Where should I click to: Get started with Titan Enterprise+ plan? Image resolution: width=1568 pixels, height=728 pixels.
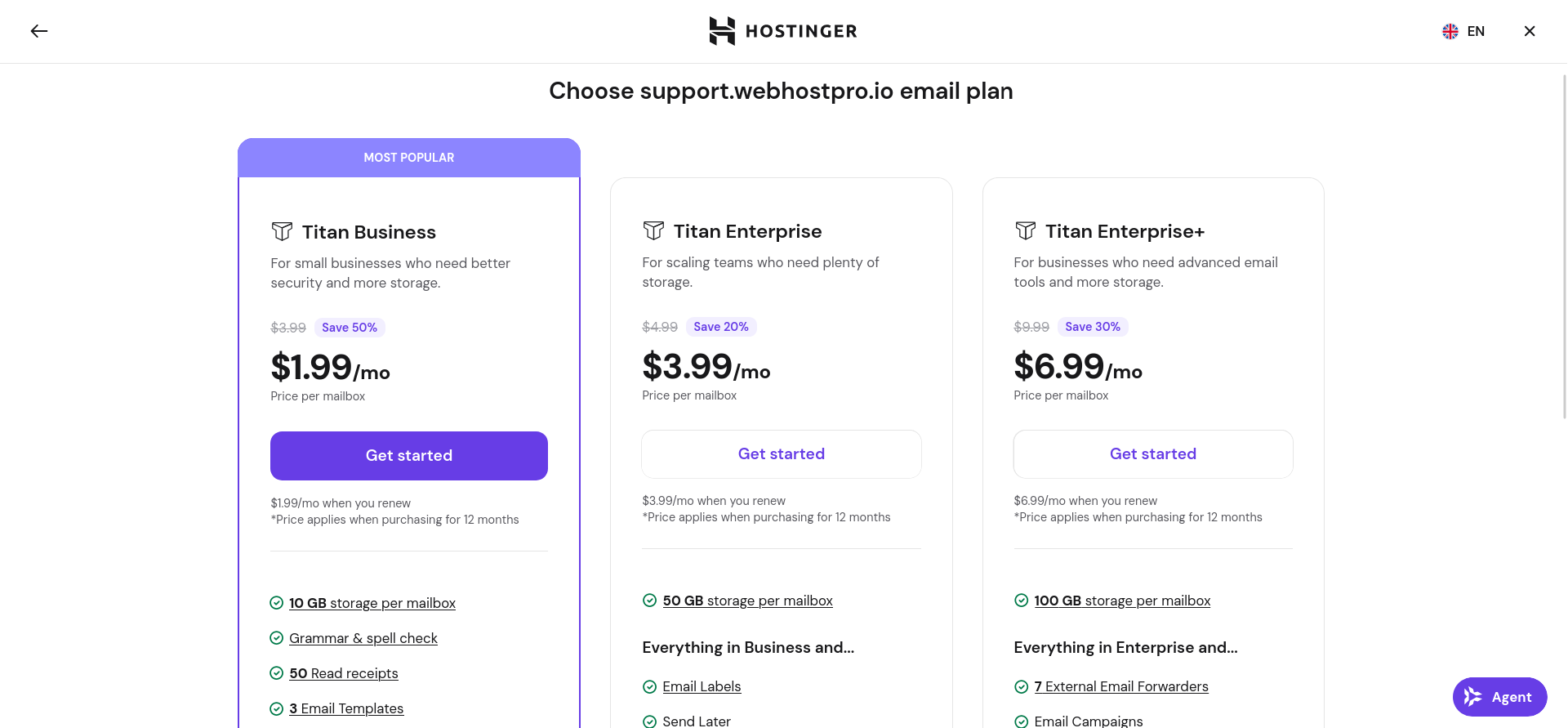1153,454
